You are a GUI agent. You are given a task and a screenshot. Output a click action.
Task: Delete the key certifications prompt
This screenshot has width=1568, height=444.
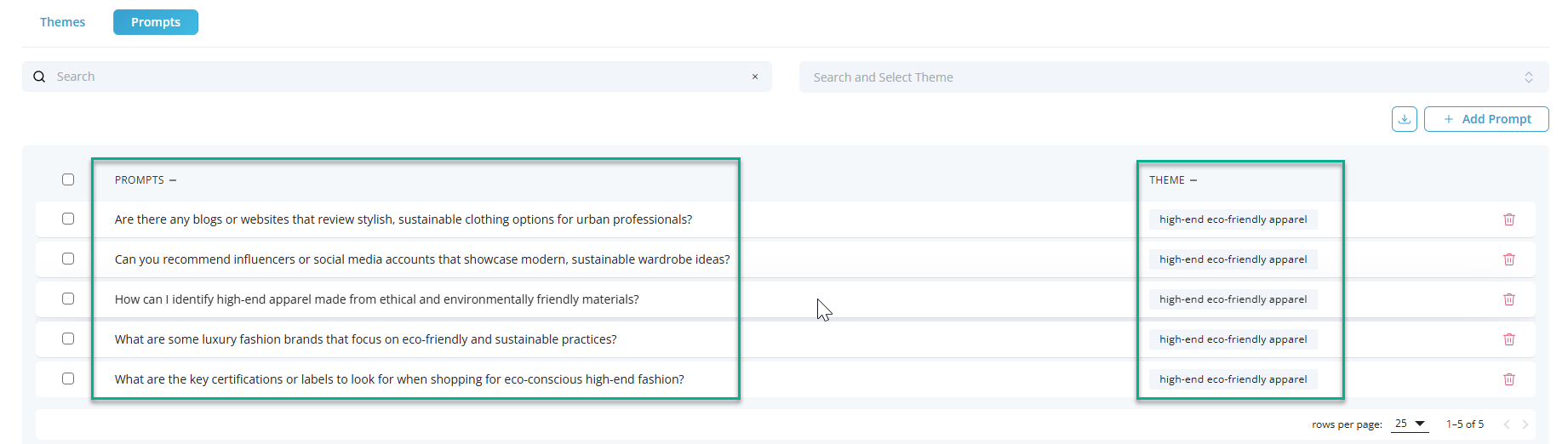tap(1509, 379)
